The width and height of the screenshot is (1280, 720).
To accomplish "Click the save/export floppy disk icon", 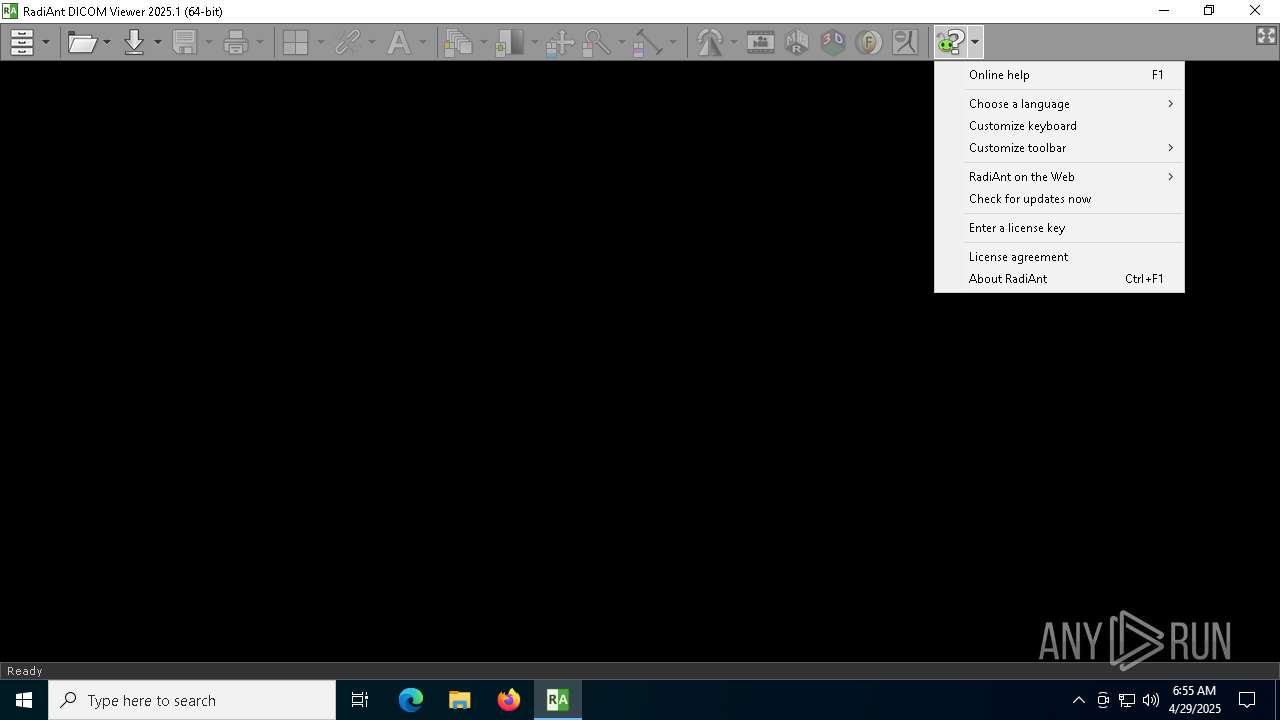I will click(x=185, y=42).
